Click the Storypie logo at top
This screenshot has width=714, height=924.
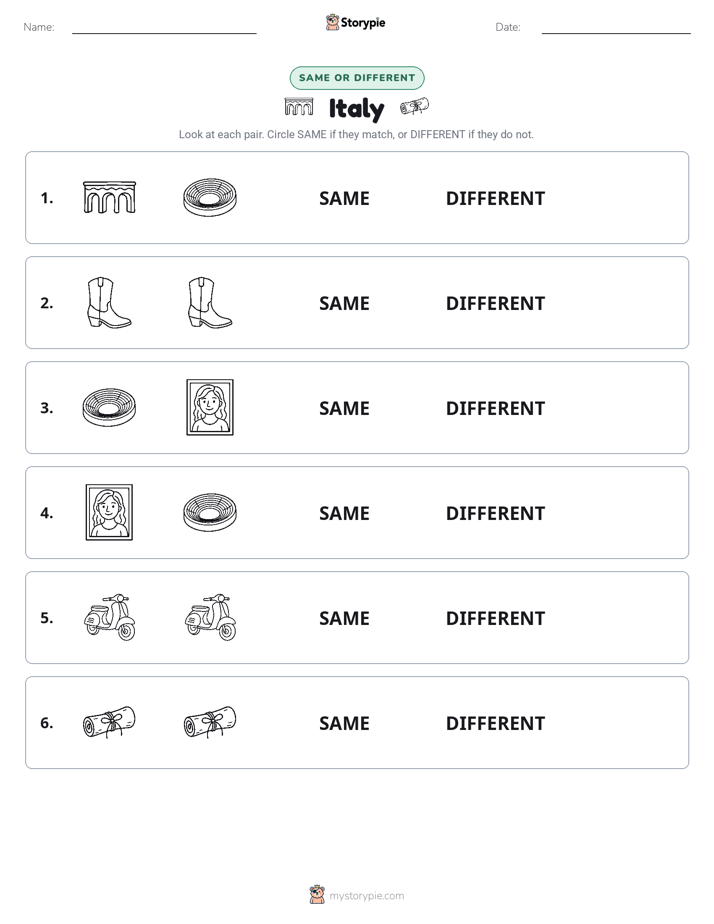point(356,22)
